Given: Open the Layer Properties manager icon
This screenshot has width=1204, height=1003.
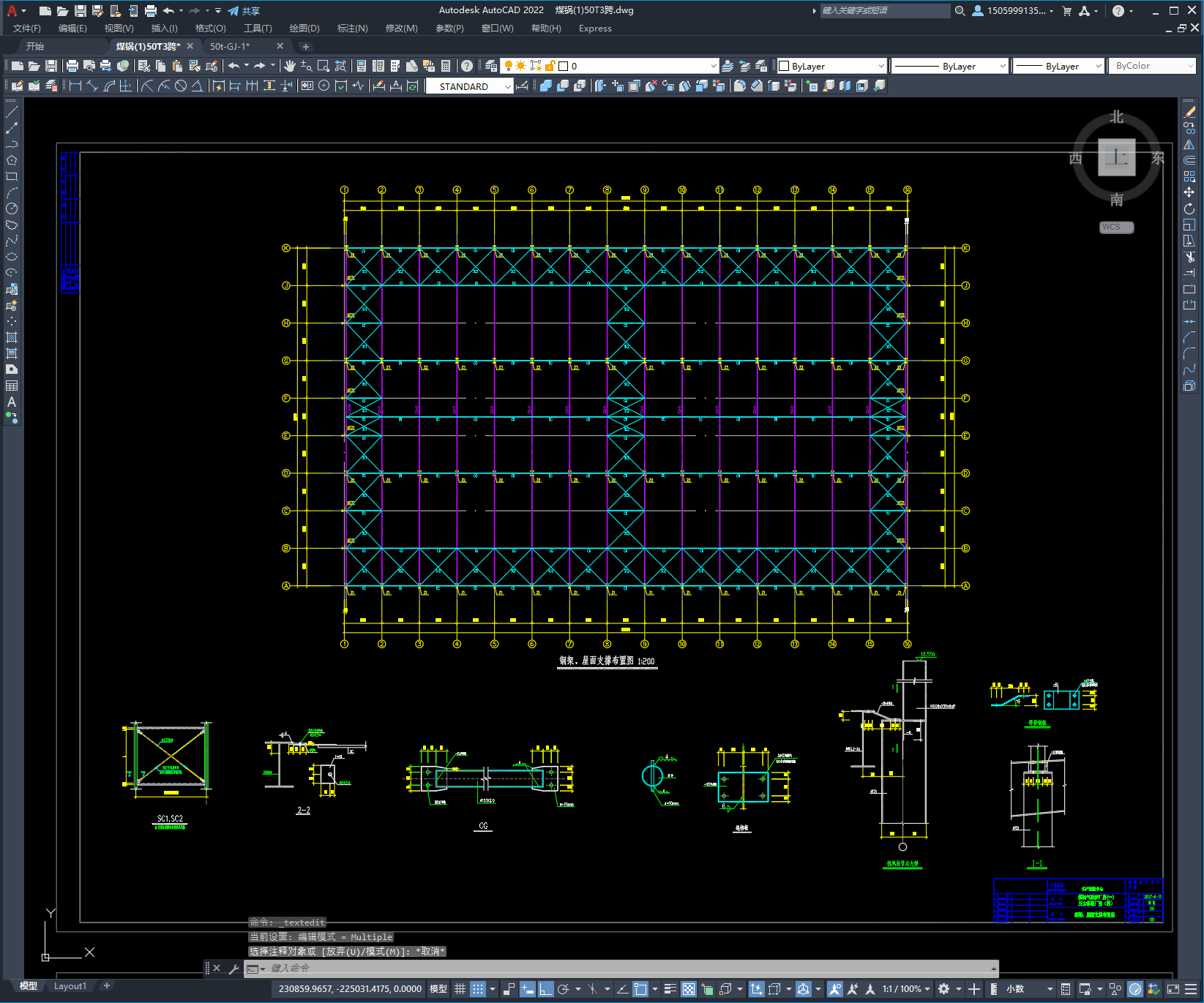Looking at the screenshot, I should [x=491, y=66].
